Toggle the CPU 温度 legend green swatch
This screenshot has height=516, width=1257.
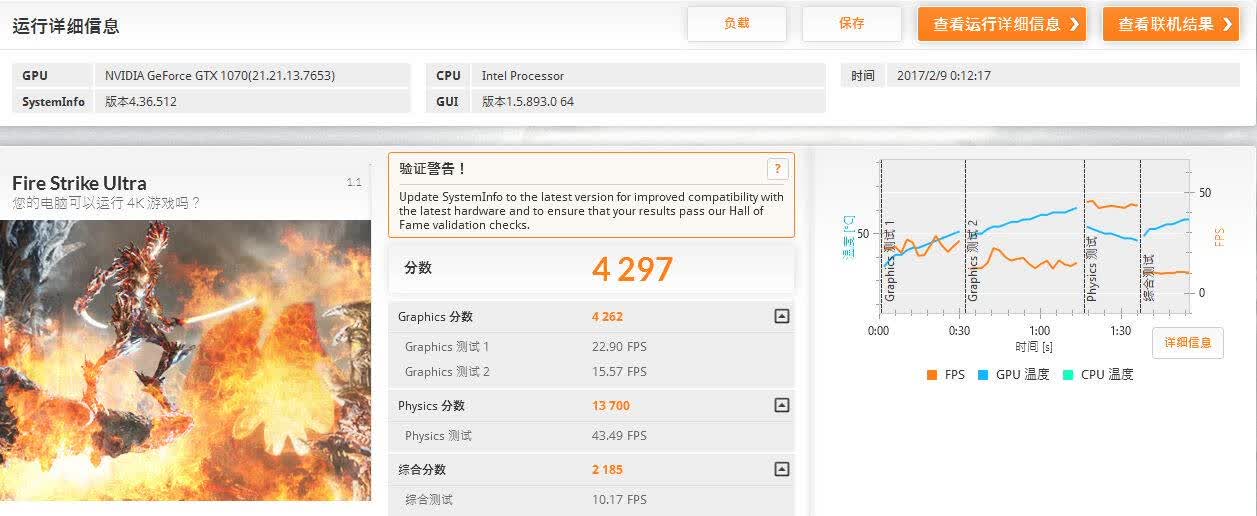coord(1068,375)
